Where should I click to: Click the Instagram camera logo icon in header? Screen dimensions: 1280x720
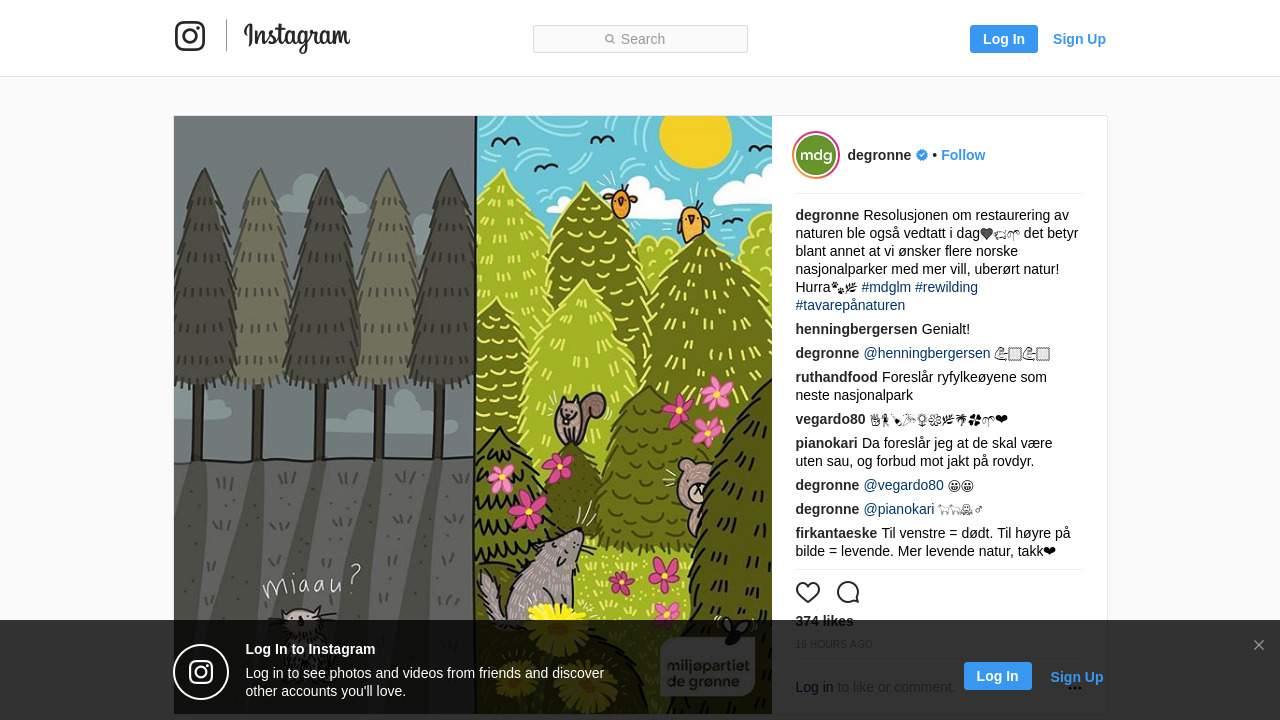[190, 36]
